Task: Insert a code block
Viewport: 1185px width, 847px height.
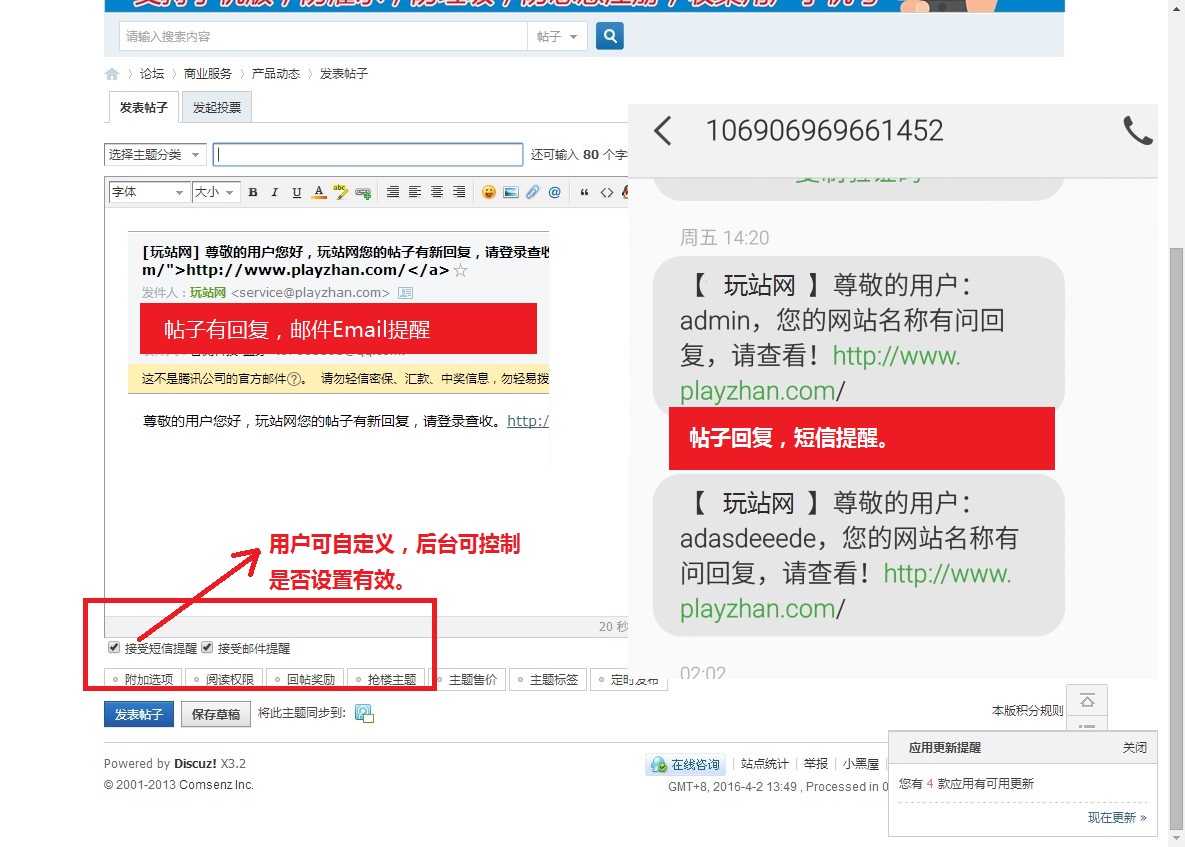Action: (x=607, y=193)
